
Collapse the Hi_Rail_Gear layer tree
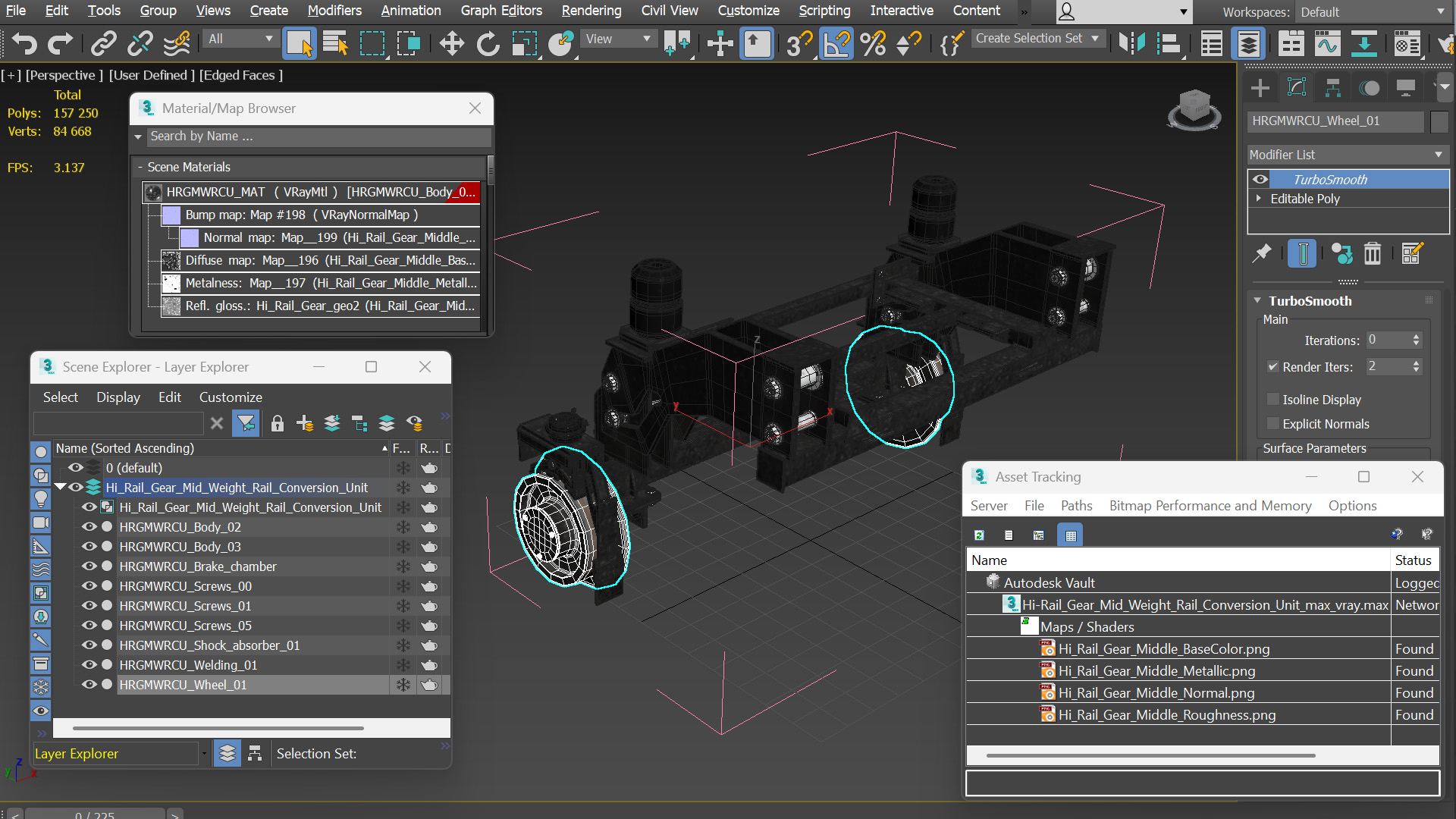[61, 488]
